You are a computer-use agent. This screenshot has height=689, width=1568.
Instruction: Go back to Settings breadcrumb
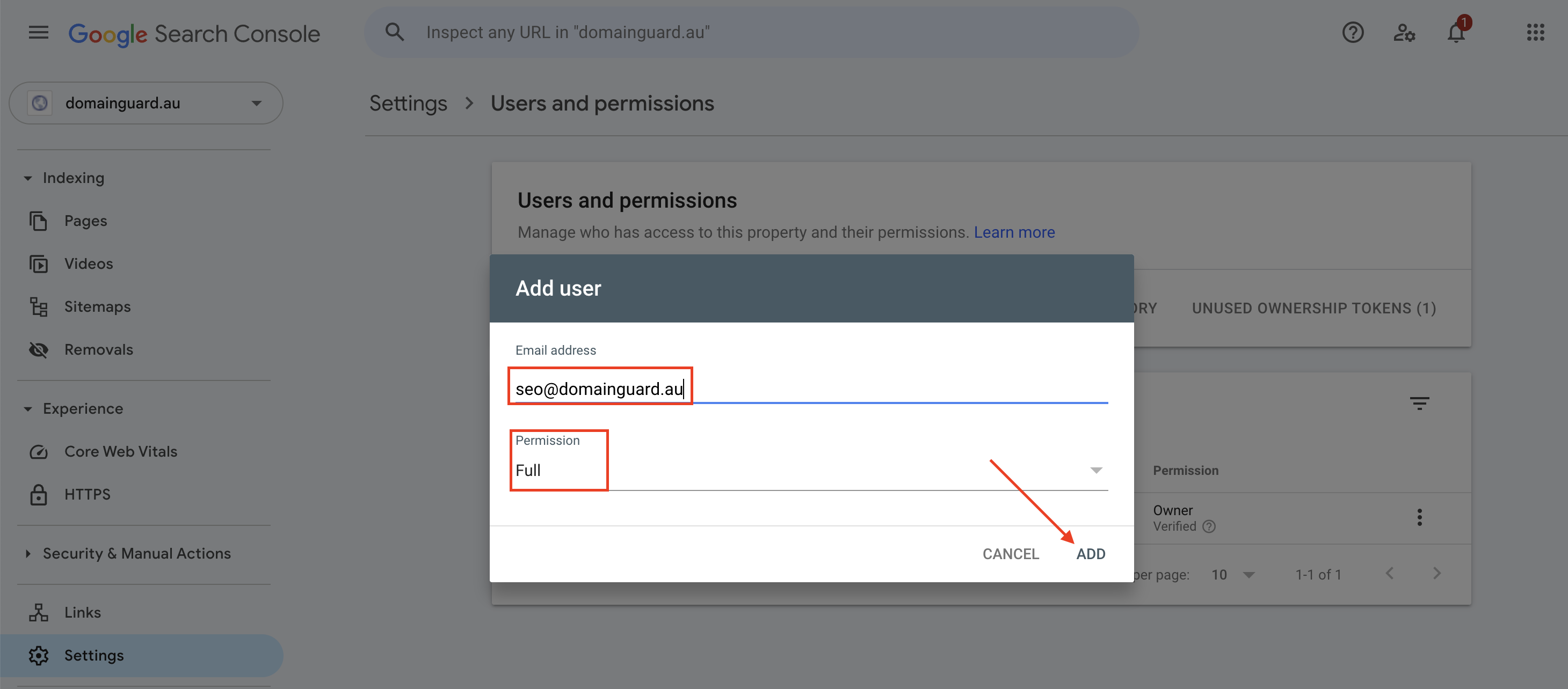click(408, 104)
